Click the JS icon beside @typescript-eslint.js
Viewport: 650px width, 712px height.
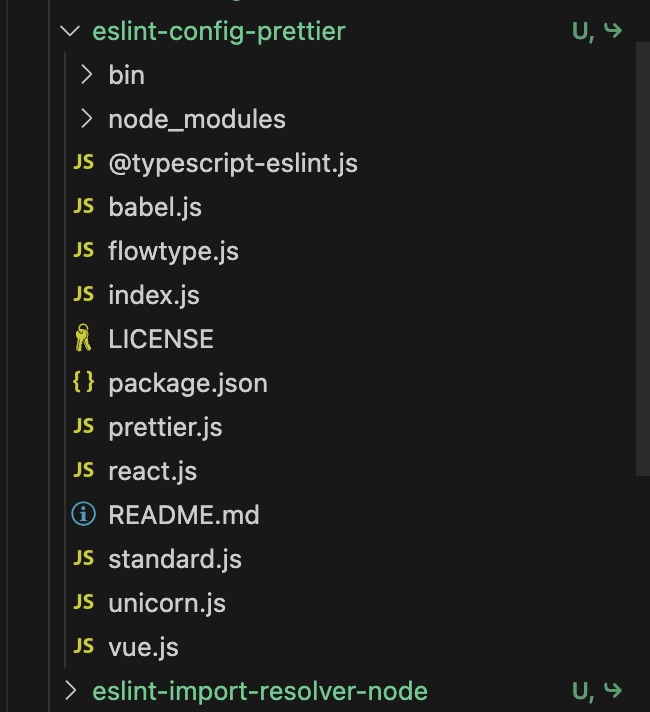point(84,162)
